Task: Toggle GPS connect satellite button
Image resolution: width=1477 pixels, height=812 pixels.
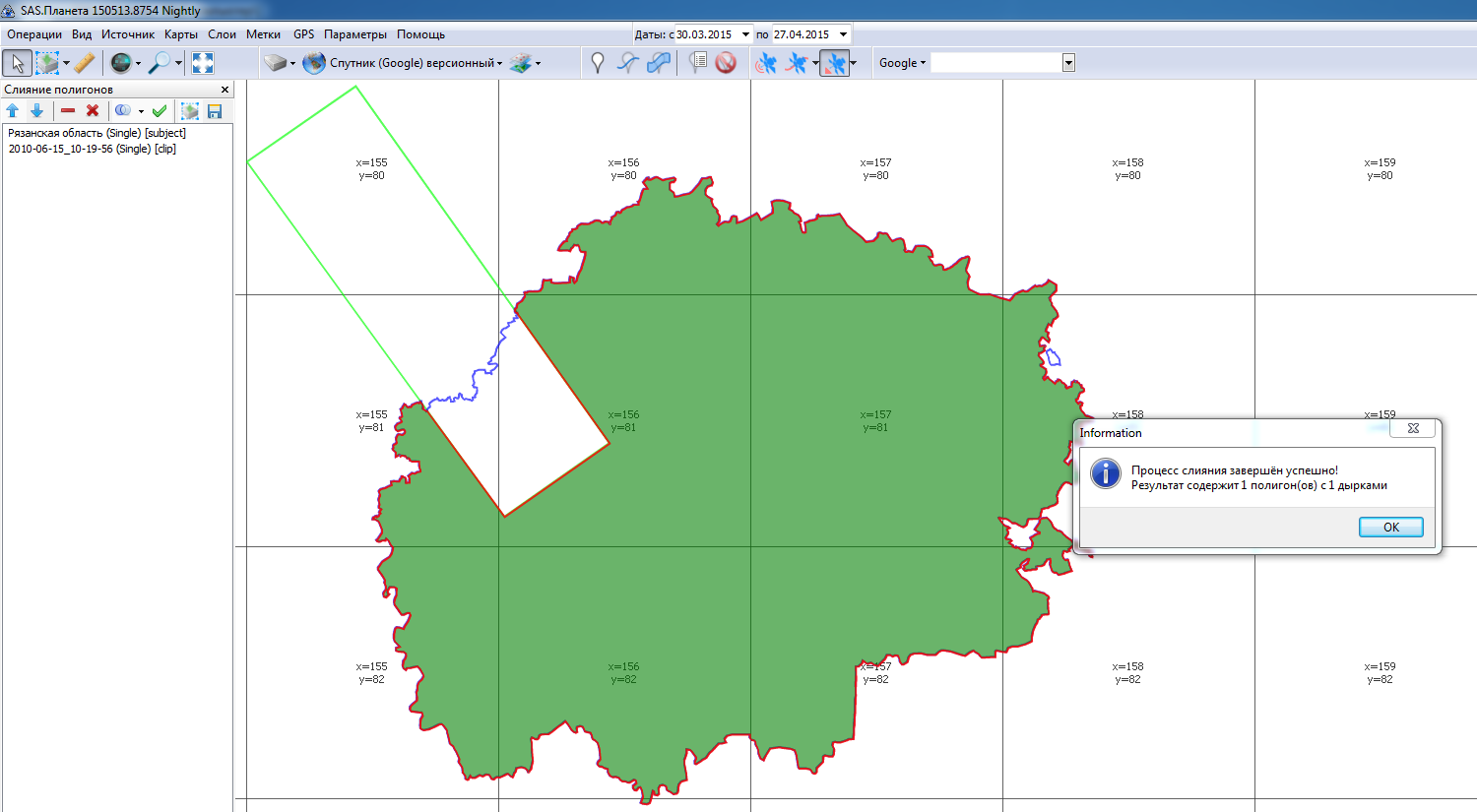Action: (x=765, y=63)
